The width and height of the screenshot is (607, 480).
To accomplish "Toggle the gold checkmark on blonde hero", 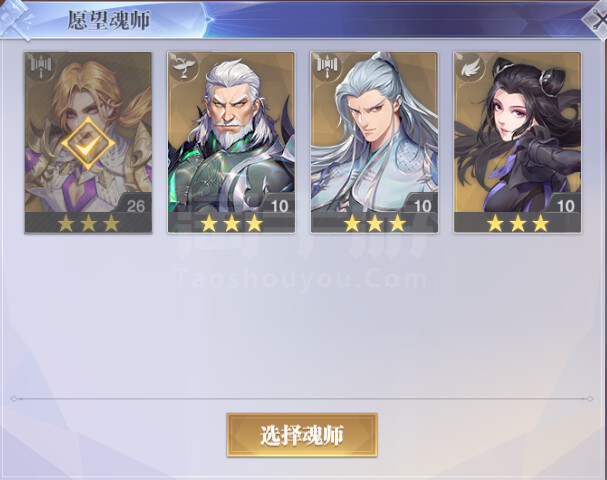I will click(x=88, y=144).
